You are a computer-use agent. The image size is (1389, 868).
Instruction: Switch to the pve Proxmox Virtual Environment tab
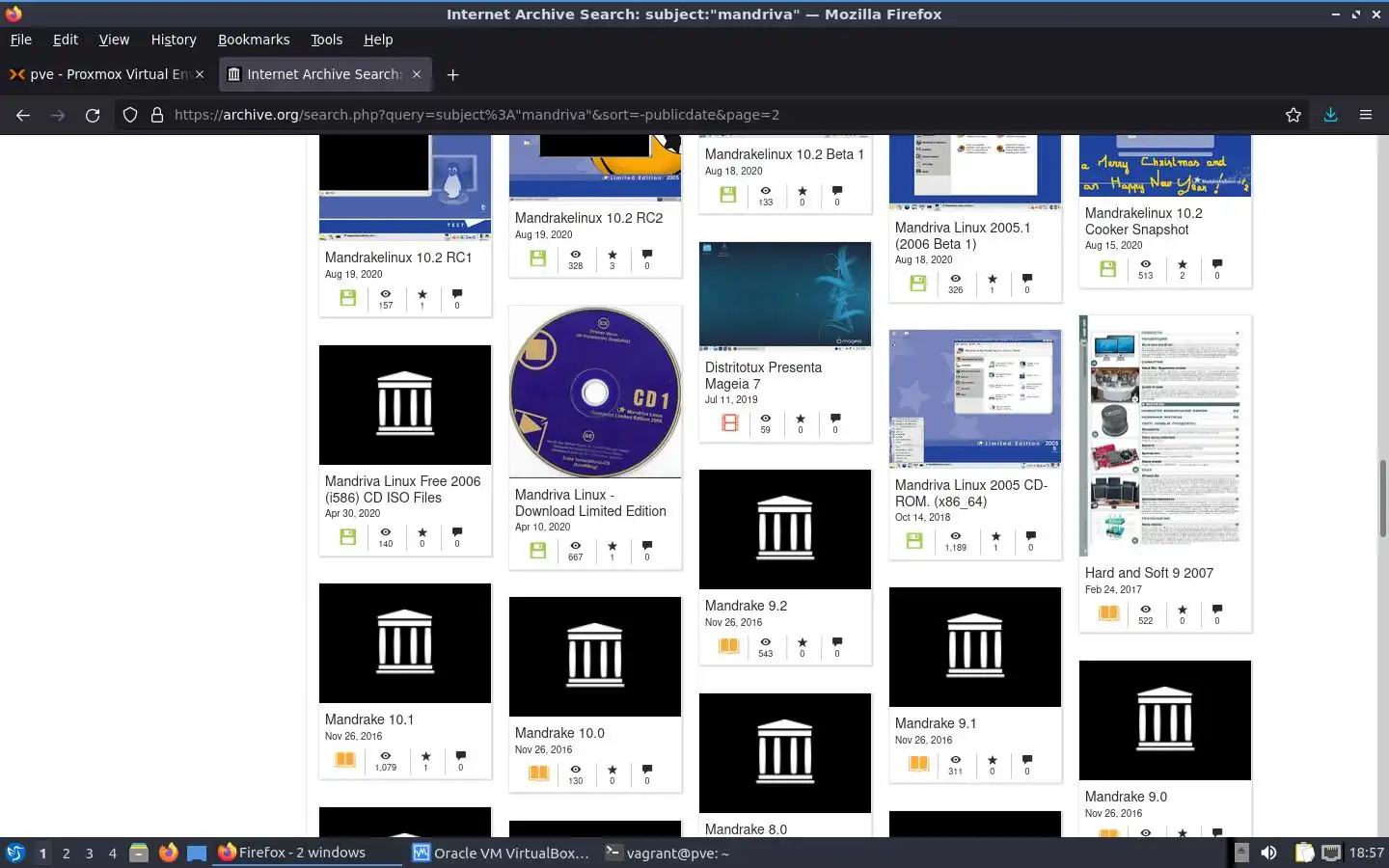click(107, 74)
